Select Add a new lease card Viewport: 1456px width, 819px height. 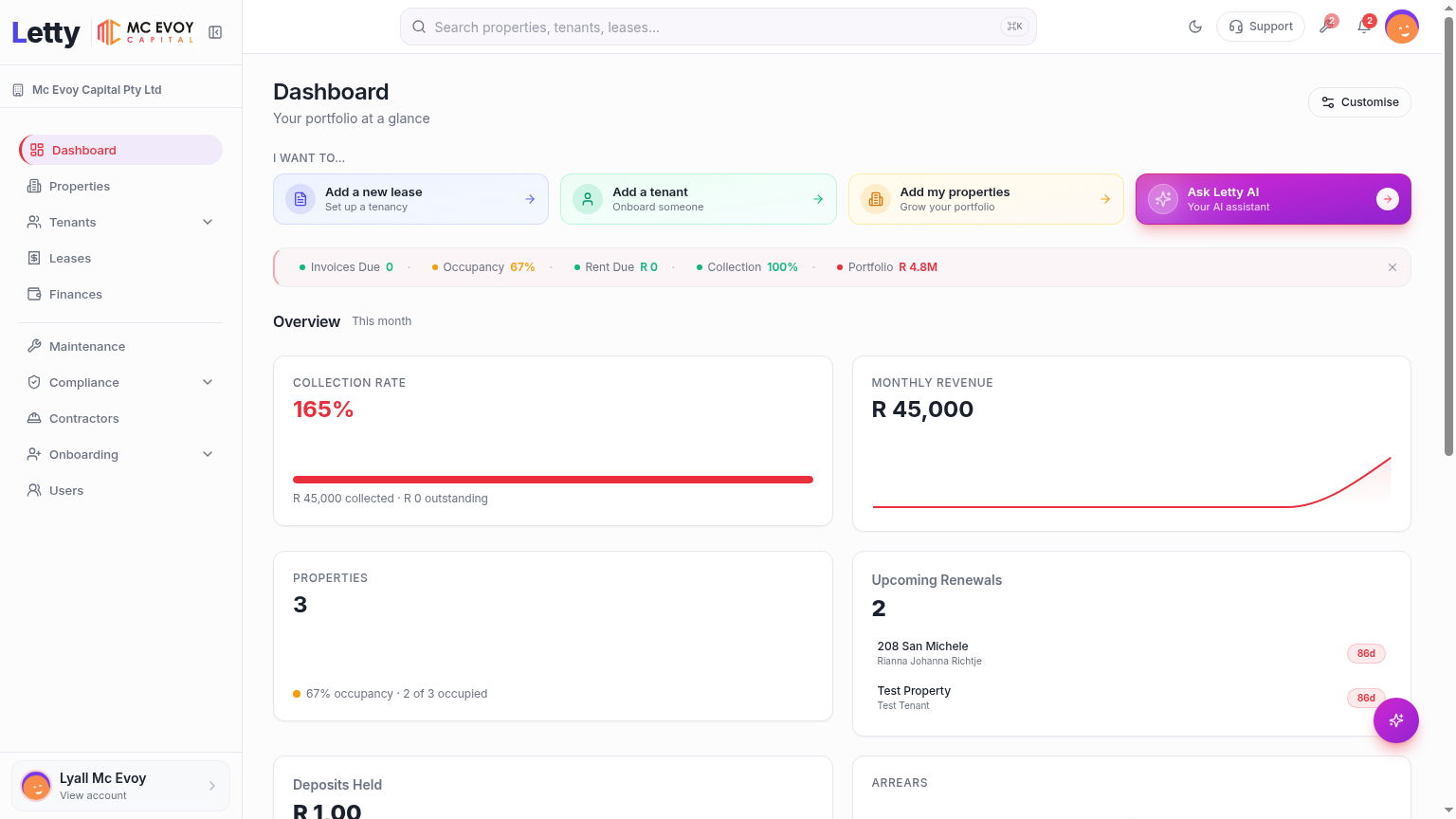(x=410, y=199)
